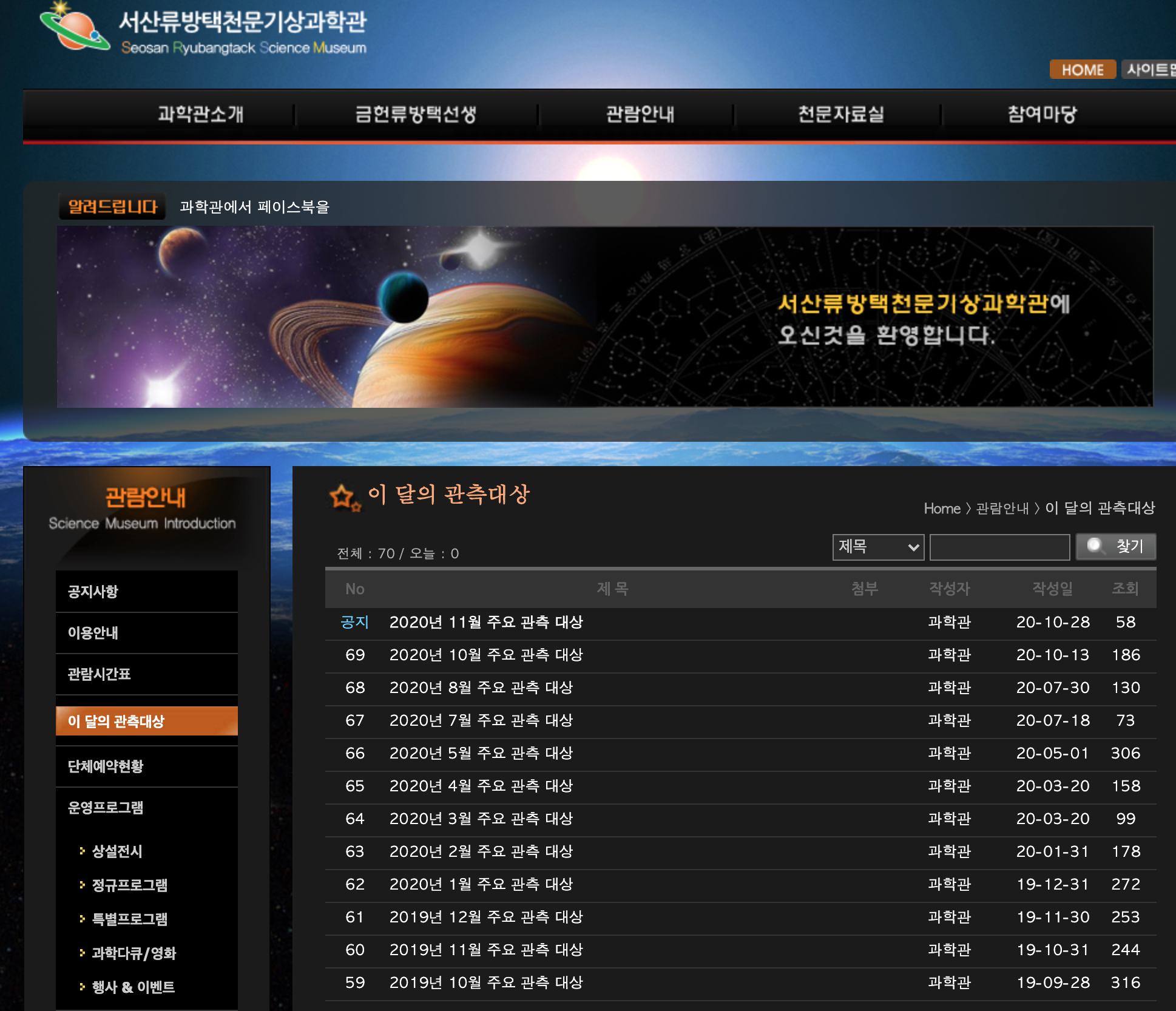
Task: Click the star icon beside 이 달의 관측대상
Action: click(343, 496)
